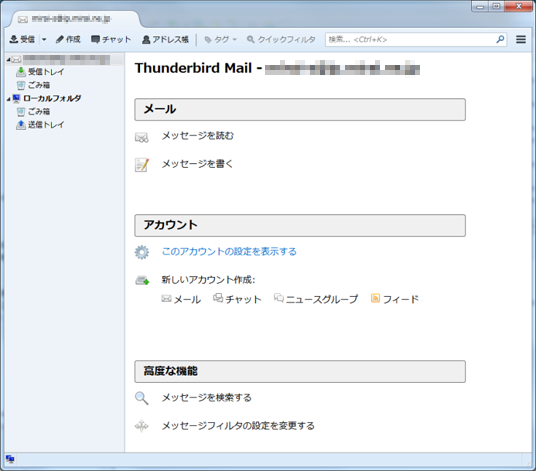Viewport: 536px width, 471px height.
Task: Click メッセージを読む link
Action: tap(198, 136)
